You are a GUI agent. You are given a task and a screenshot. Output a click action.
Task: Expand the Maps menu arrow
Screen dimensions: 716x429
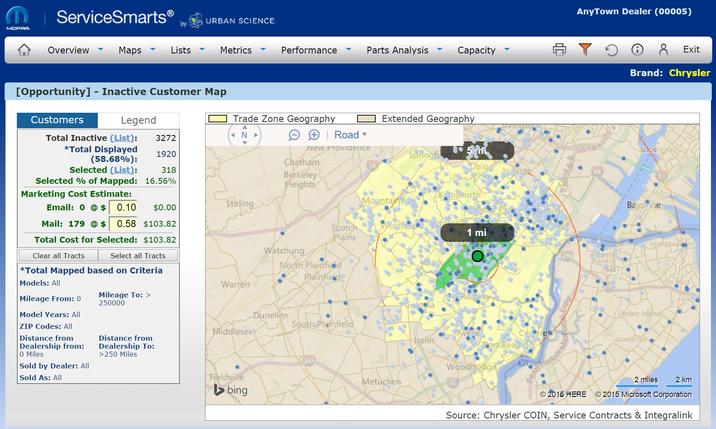click(x=153, y=49)
